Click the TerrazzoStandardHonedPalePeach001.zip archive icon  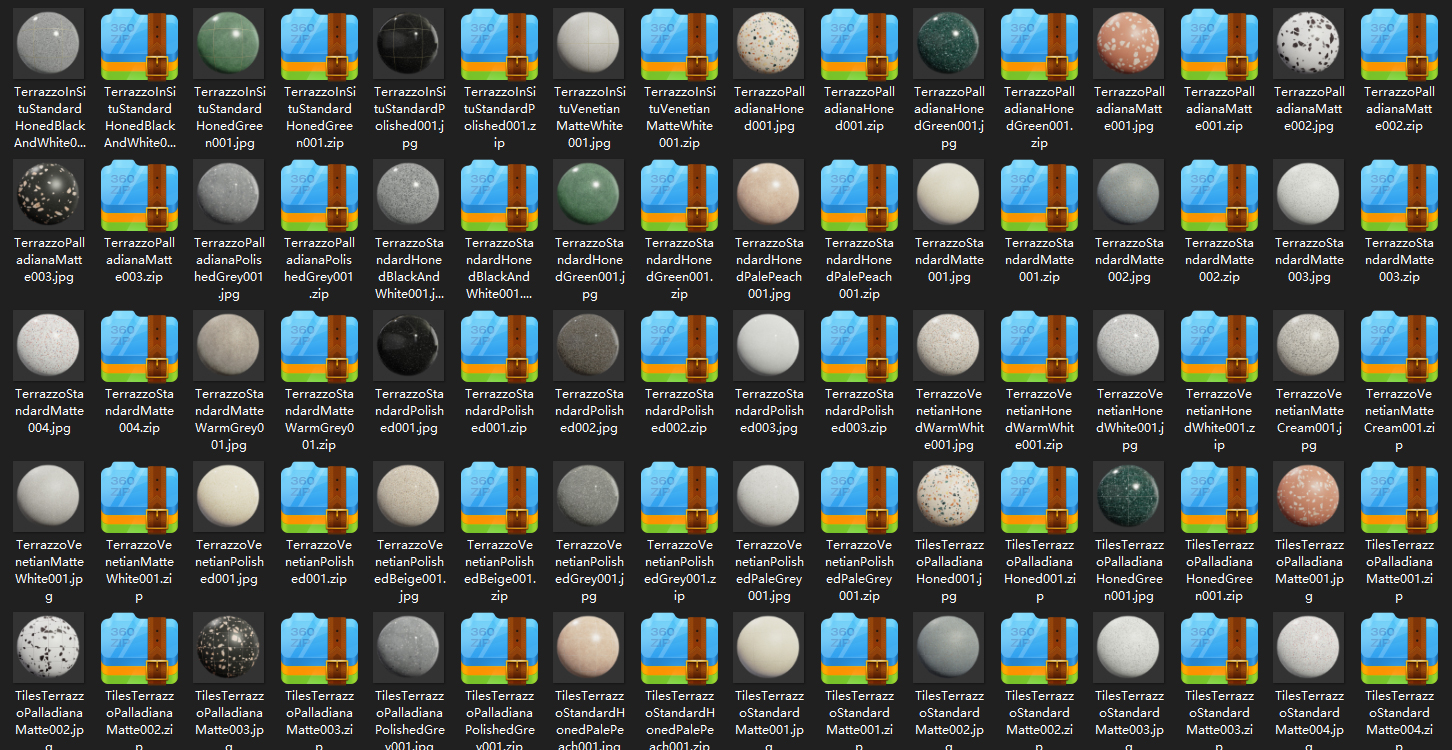click(x=860, y=196)
